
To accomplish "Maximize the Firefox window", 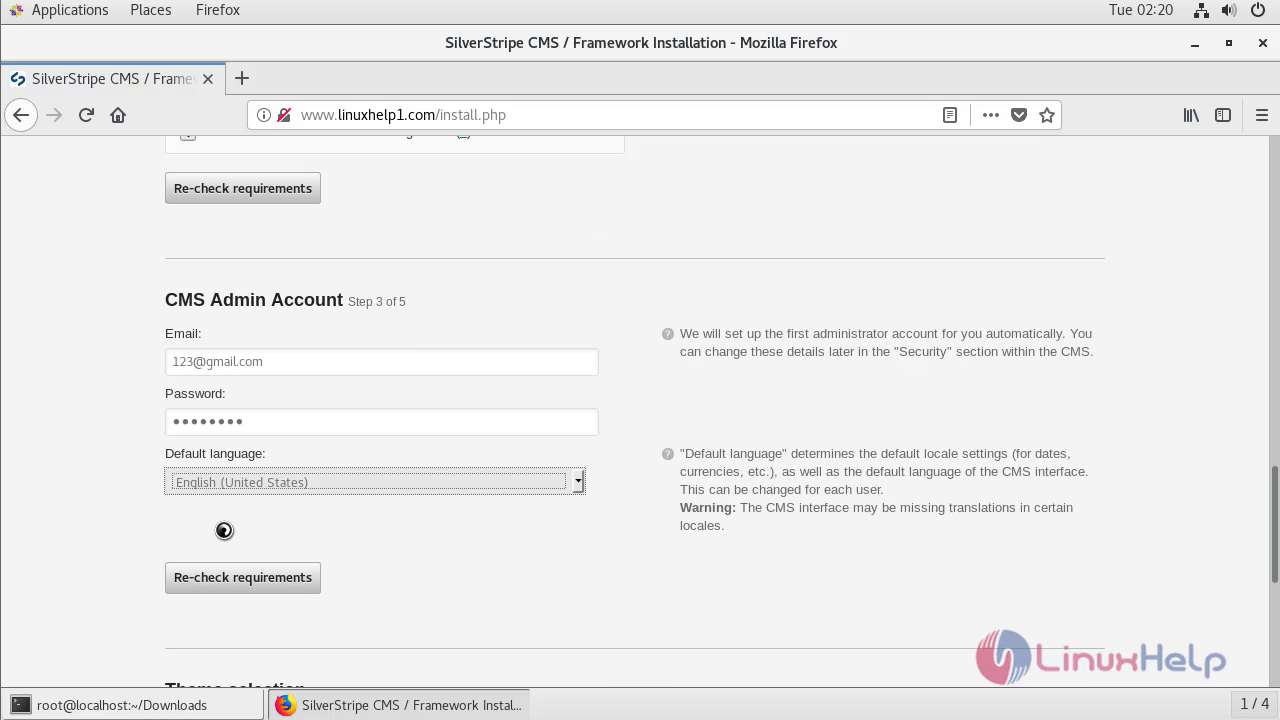I will pos(1229,43).
